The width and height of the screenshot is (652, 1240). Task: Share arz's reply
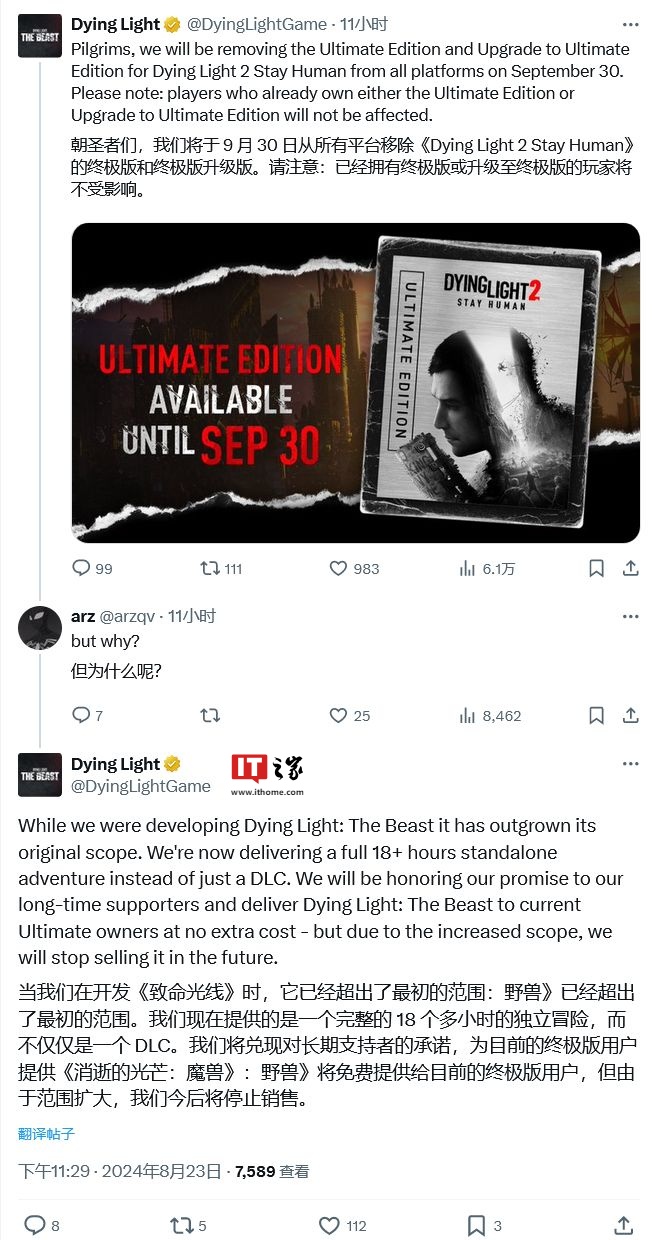tap(631, 715)
